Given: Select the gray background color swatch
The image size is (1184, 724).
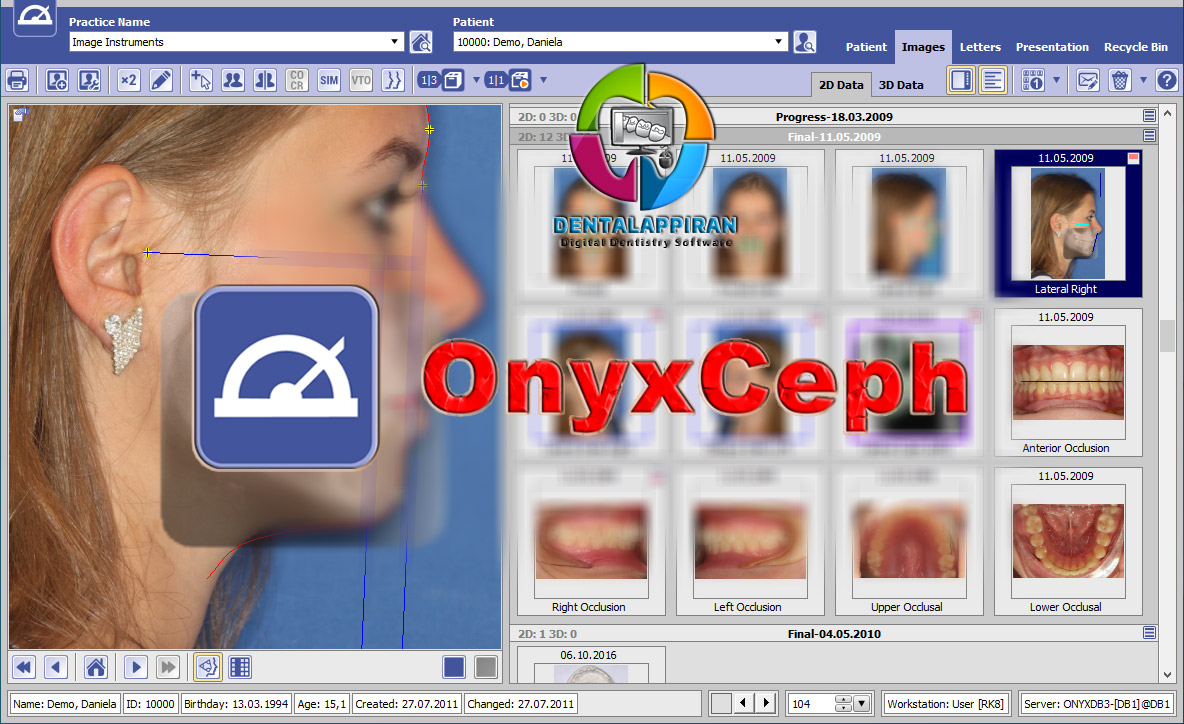Looking at the screenshot, I should (x=486, y=667).
